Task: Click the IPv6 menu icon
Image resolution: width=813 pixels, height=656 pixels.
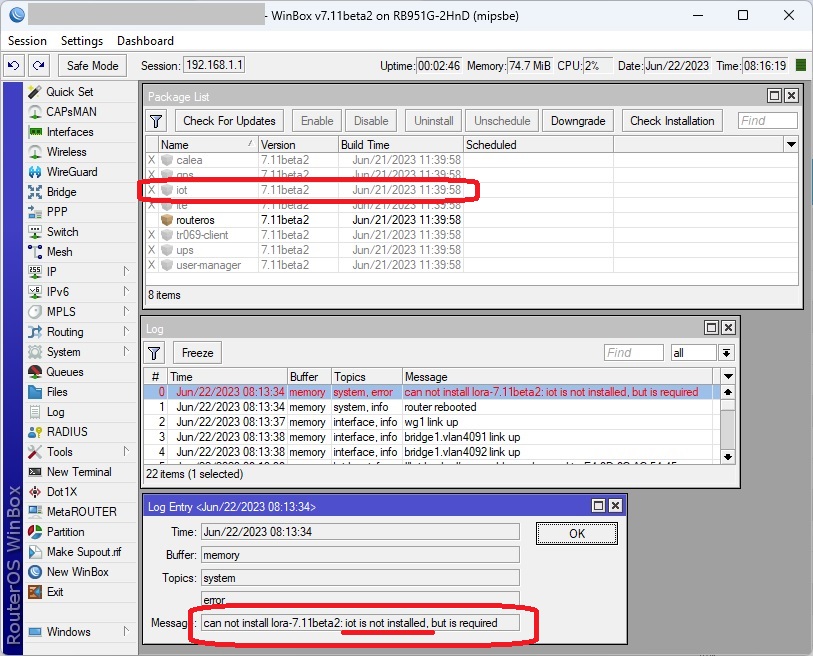Action: pyautogui.click(x=35, y=292)
